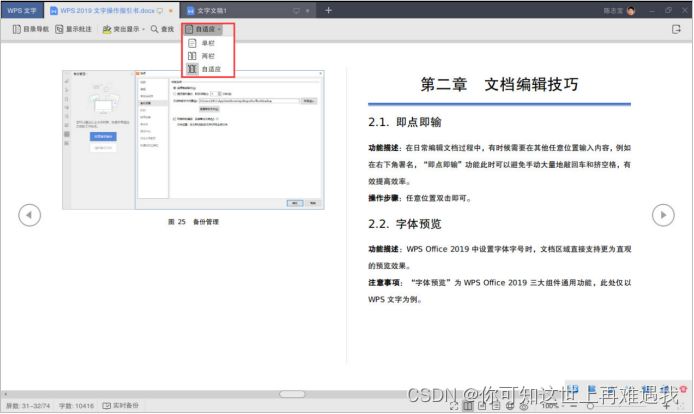Viewport: 694px width, 414px height.
Task: Go to next screen with right arrow
Action: [663, 215]
